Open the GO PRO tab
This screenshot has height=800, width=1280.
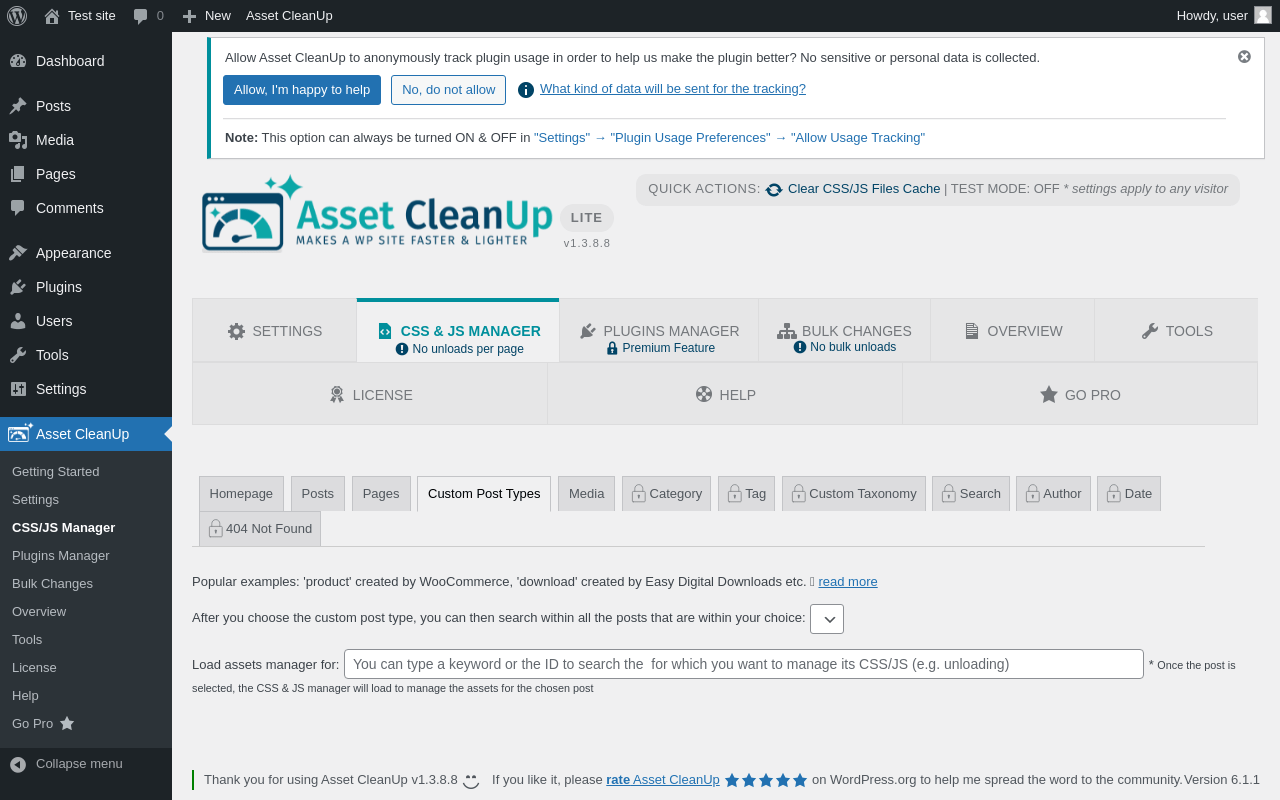[1080, 394]
